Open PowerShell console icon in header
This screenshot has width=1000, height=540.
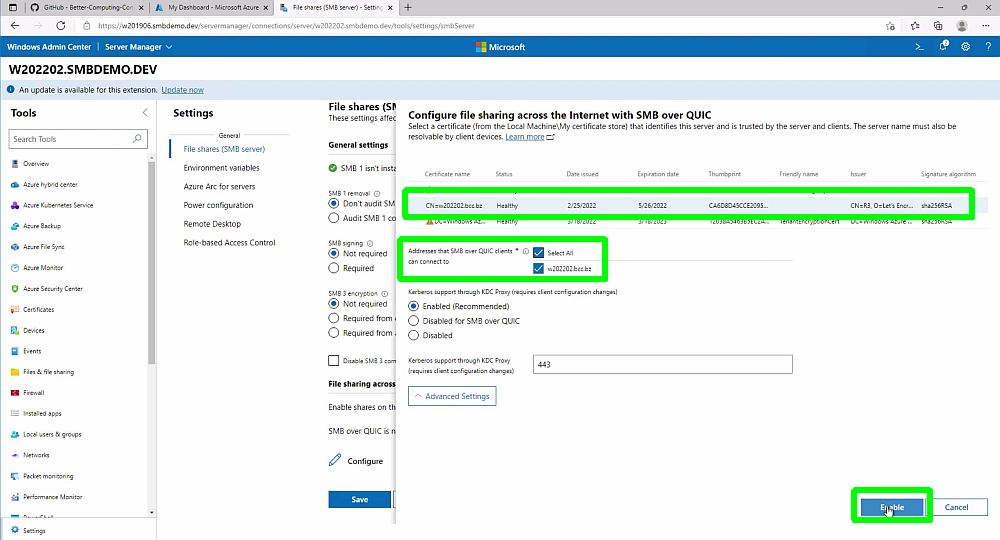coord(919,47)
